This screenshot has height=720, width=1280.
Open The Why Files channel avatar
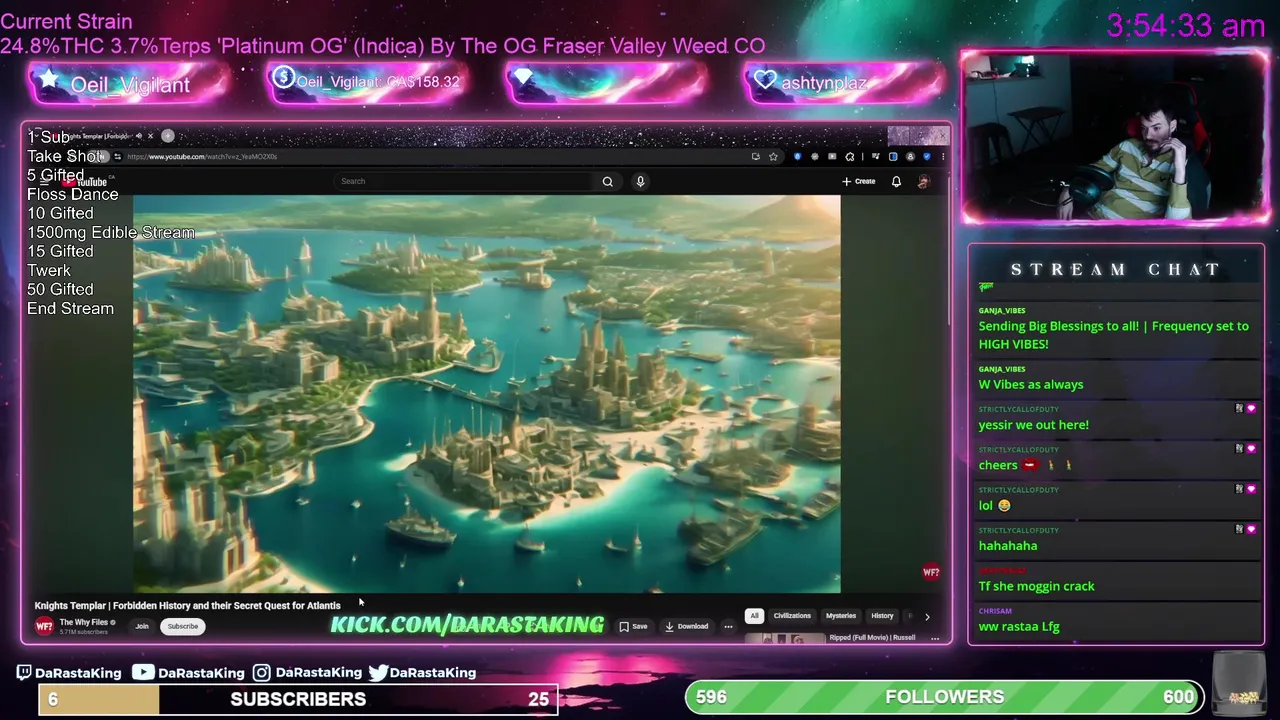click(44, 626)
